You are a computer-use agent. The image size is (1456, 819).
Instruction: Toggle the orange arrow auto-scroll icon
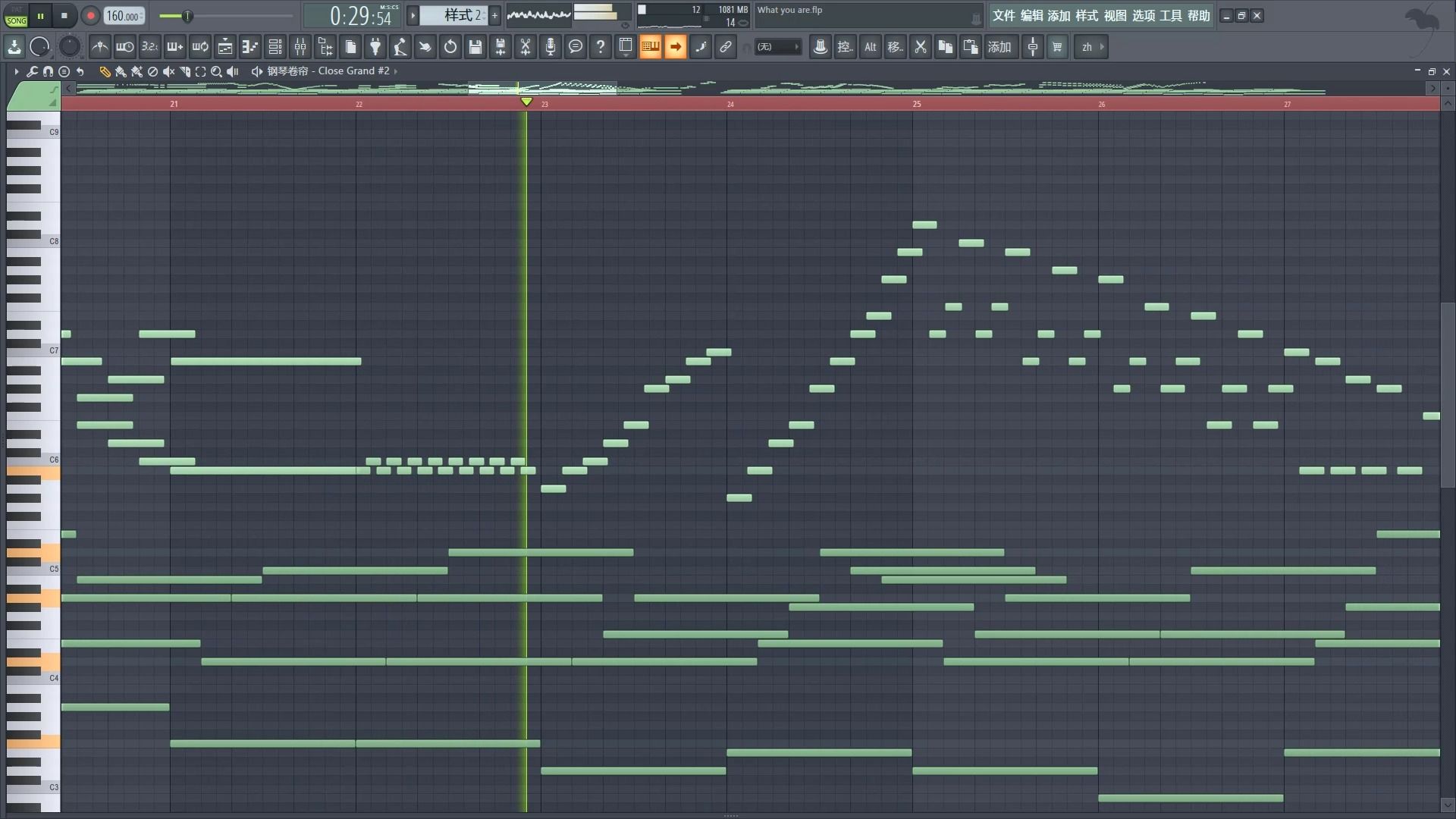point(676,47)
